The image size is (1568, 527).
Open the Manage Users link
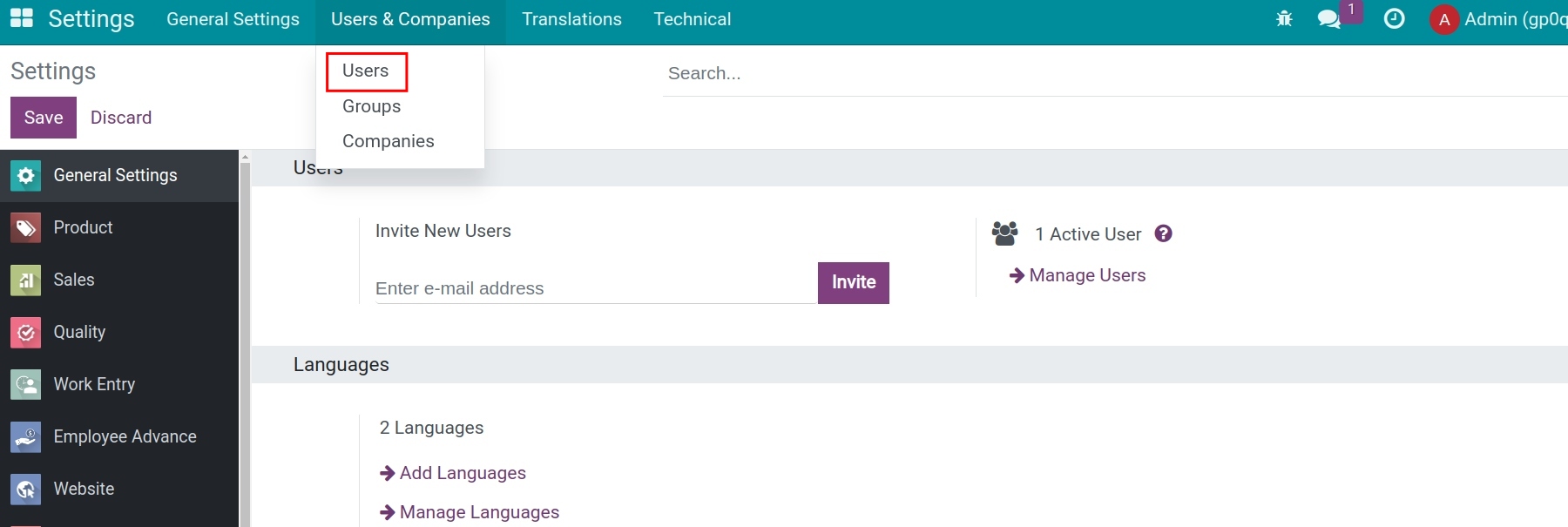(1087, 275)
